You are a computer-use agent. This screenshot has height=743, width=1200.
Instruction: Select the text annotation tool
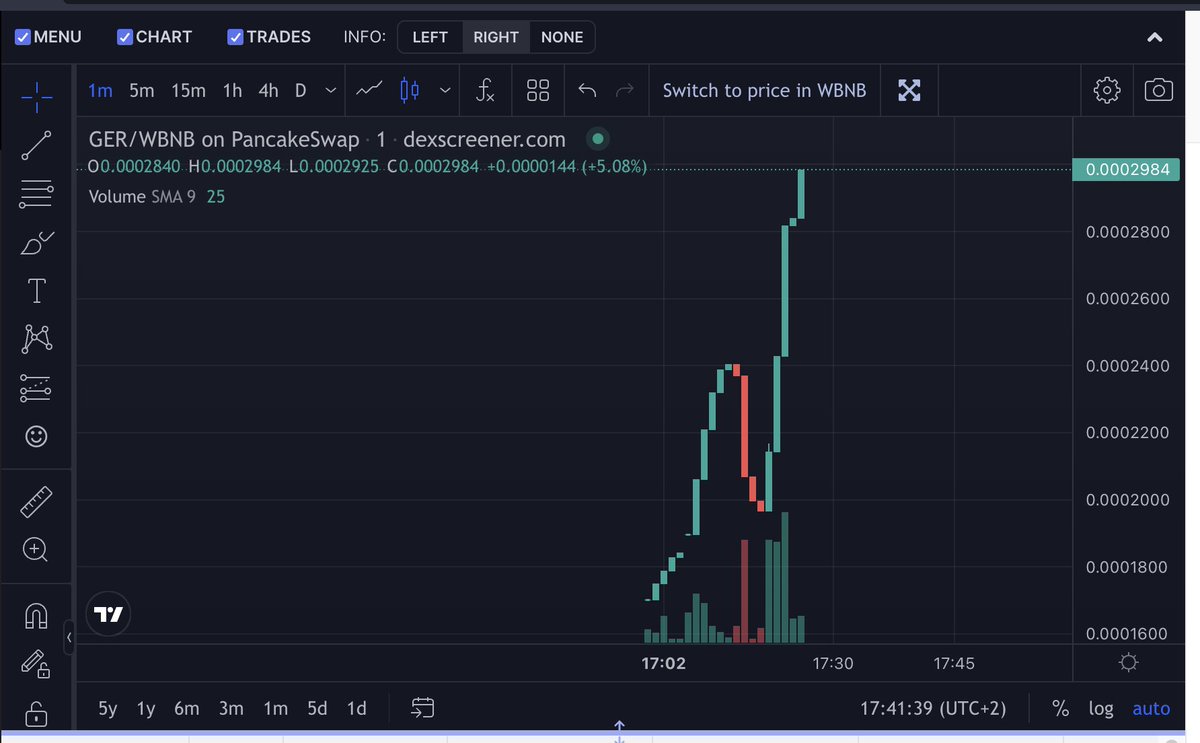tap(37, 291)
